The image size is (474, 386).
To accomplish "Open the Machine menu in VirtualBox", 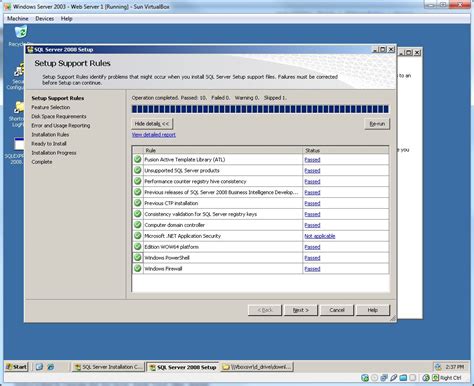I will pyautogui.click(x=18, y=19).
